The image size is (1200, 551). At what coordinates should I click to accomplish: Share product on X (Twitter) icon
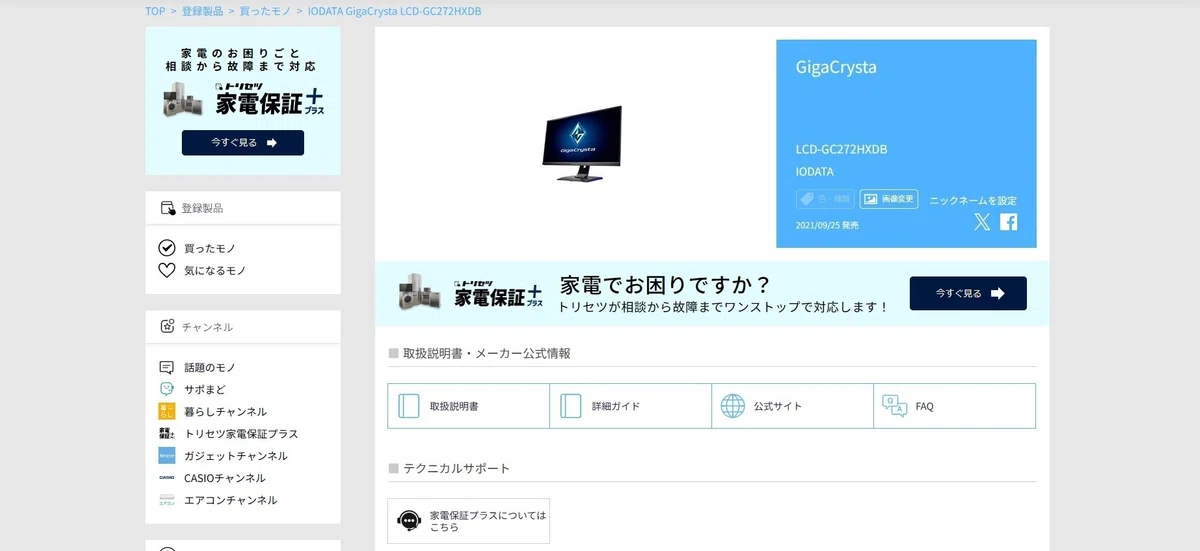tap(983, 222)
